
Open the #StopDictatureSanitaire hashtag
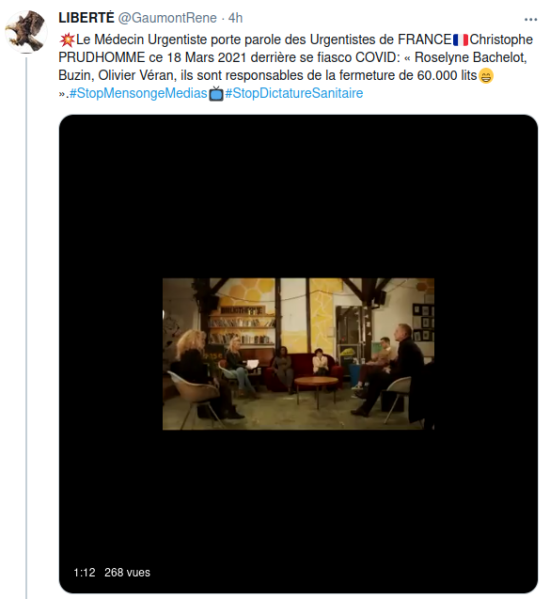[294, 93]
